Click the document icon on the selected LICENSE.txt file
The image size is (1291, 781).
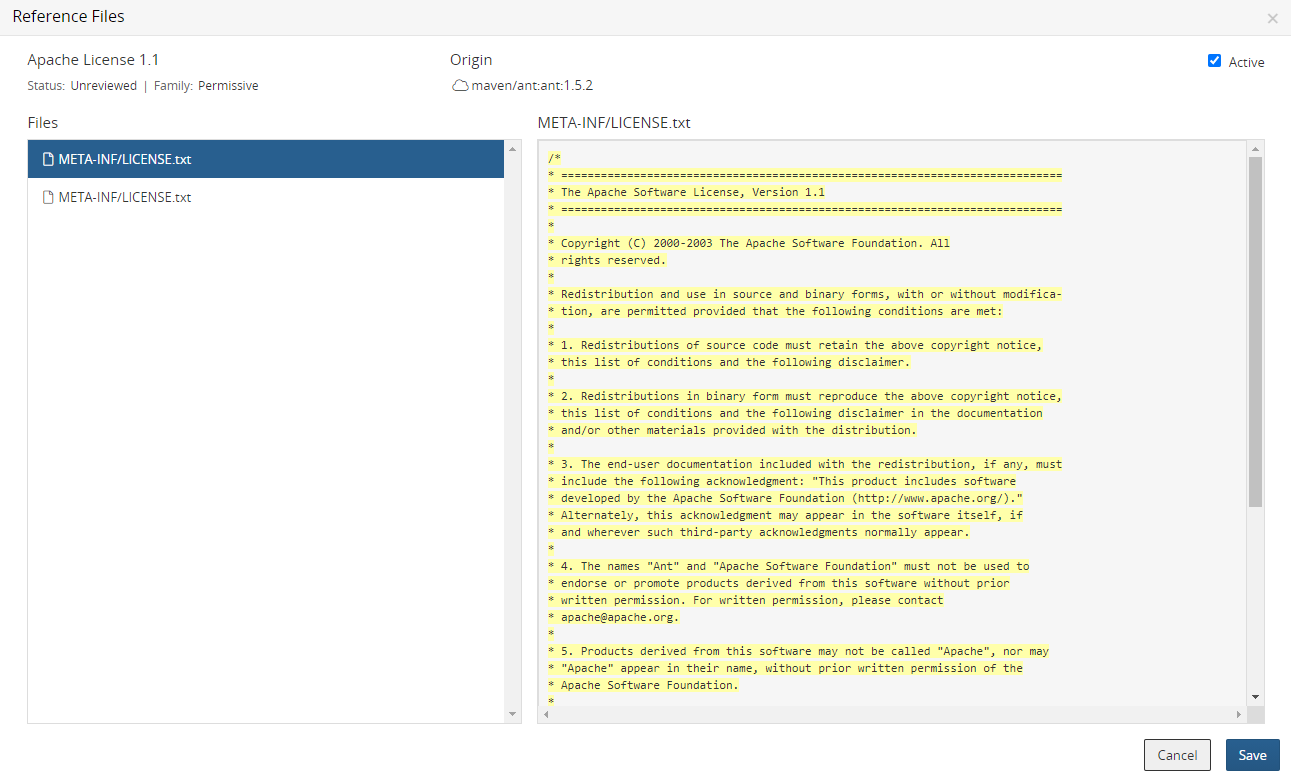pyautogui.click(x=47, y=158)
